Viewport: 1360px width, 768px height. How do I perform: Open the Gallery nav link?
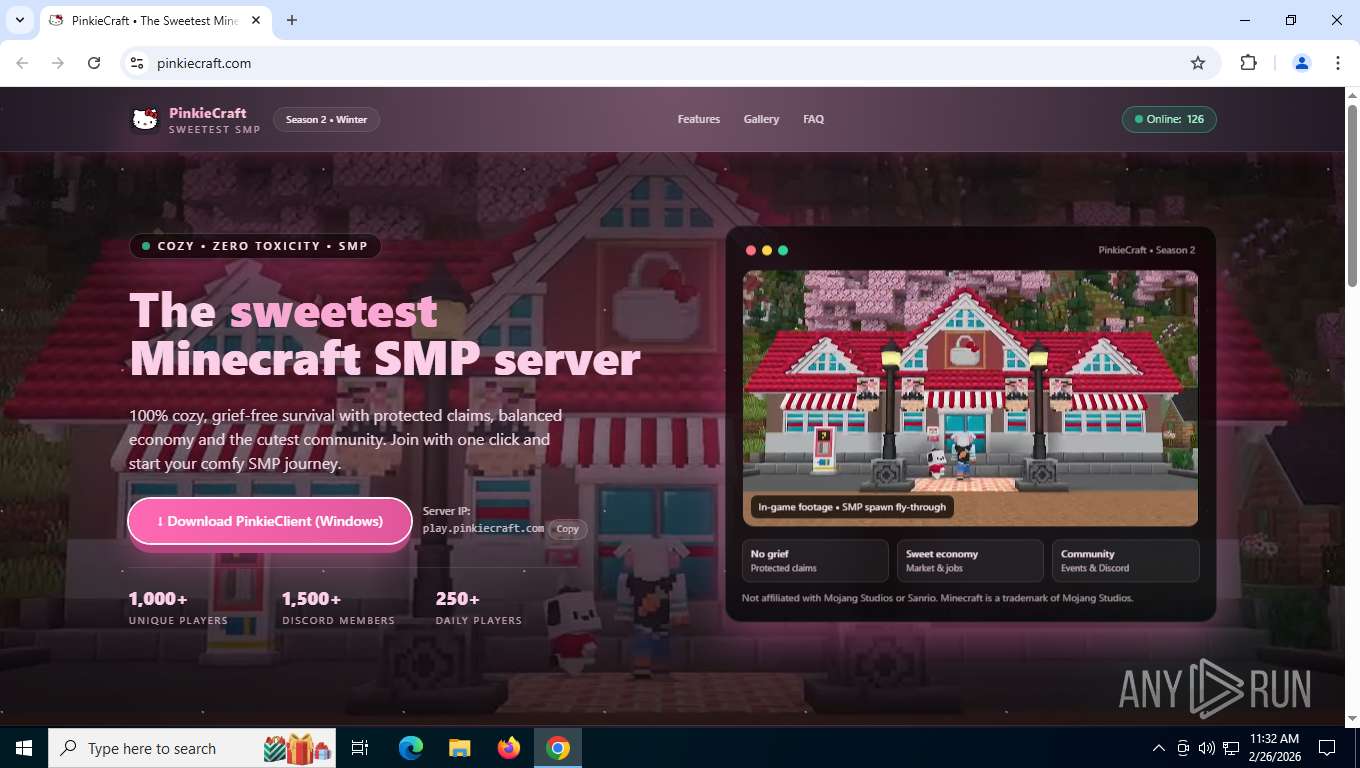coord(761,119)
